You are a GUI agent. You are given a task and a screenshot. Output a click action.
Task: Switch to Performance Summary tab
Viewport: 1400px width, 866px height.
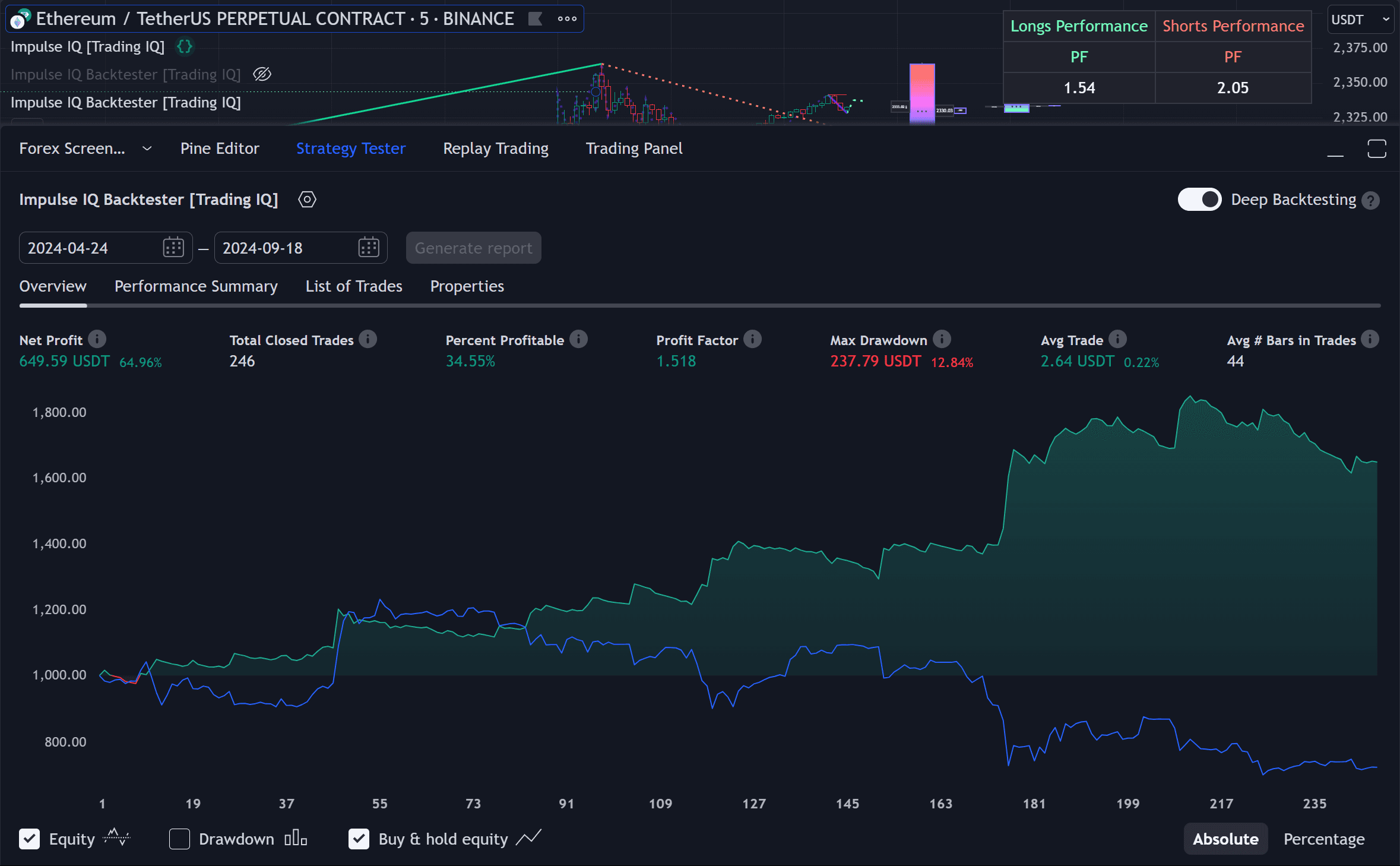pos(196,286)
